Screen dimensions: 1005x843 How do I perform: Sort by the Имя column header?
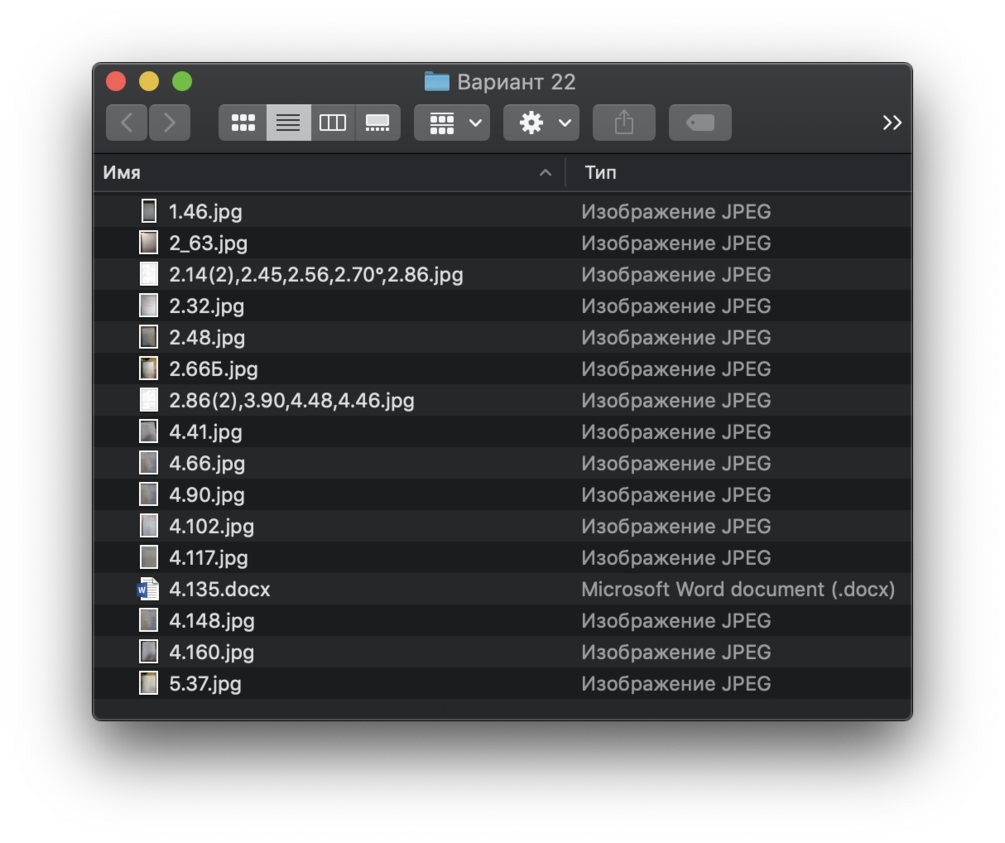pyautogui.click(x=329, y=172)
